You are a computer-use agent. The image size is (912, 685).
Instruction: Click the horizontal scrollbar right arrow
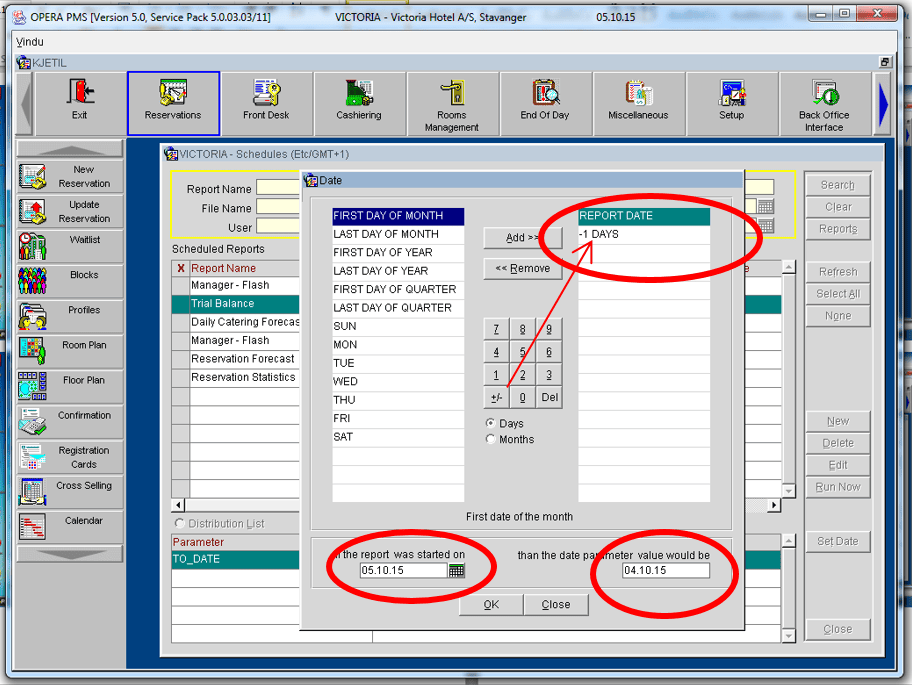coord(774,506)
